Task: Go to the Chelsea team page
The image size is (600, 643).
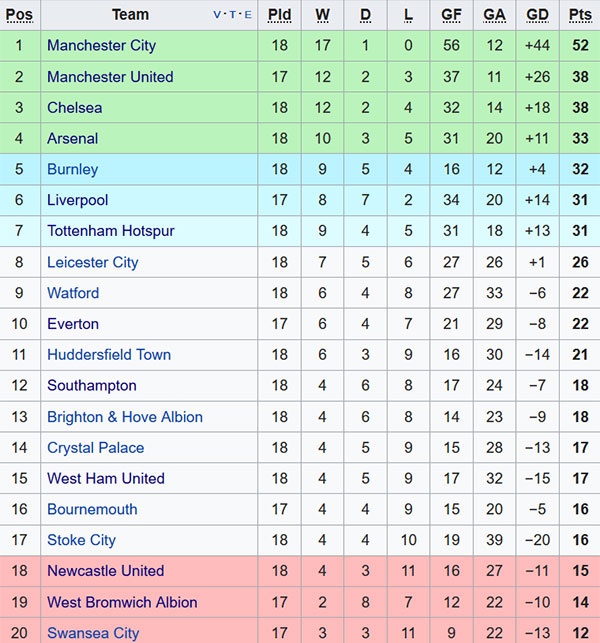Action: 74,108
